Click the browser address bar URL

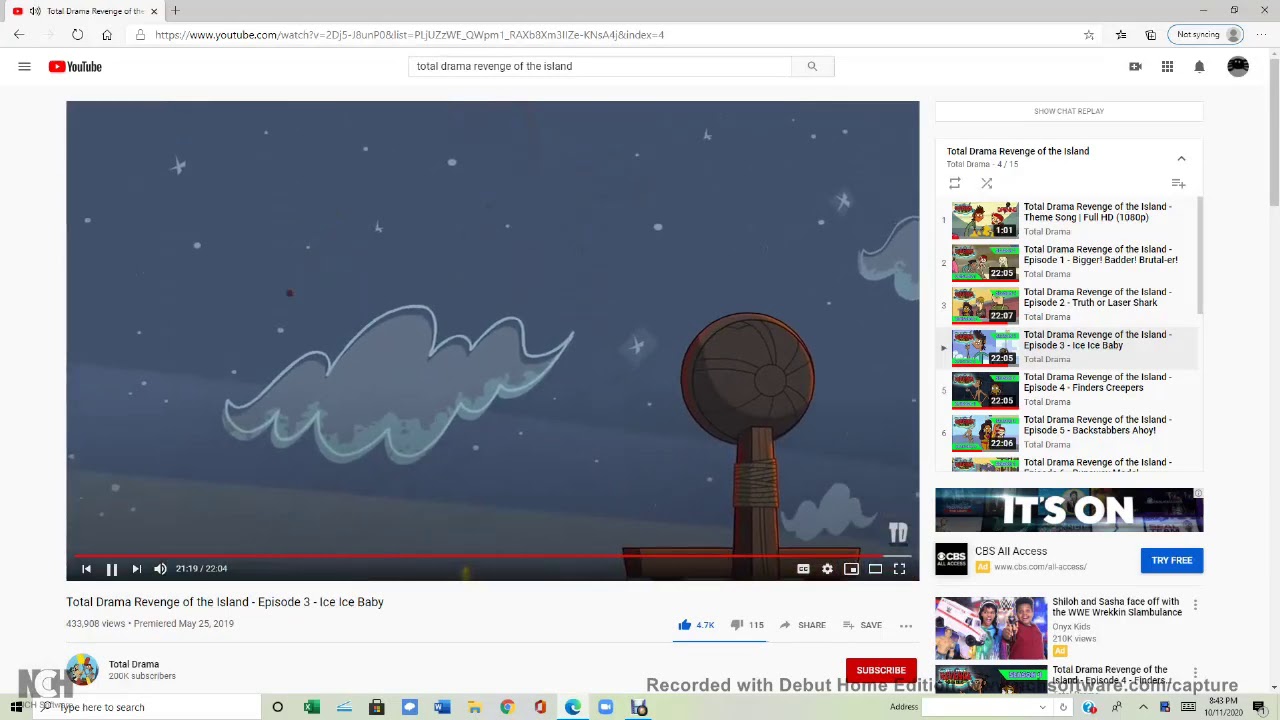tap(409, 35)
